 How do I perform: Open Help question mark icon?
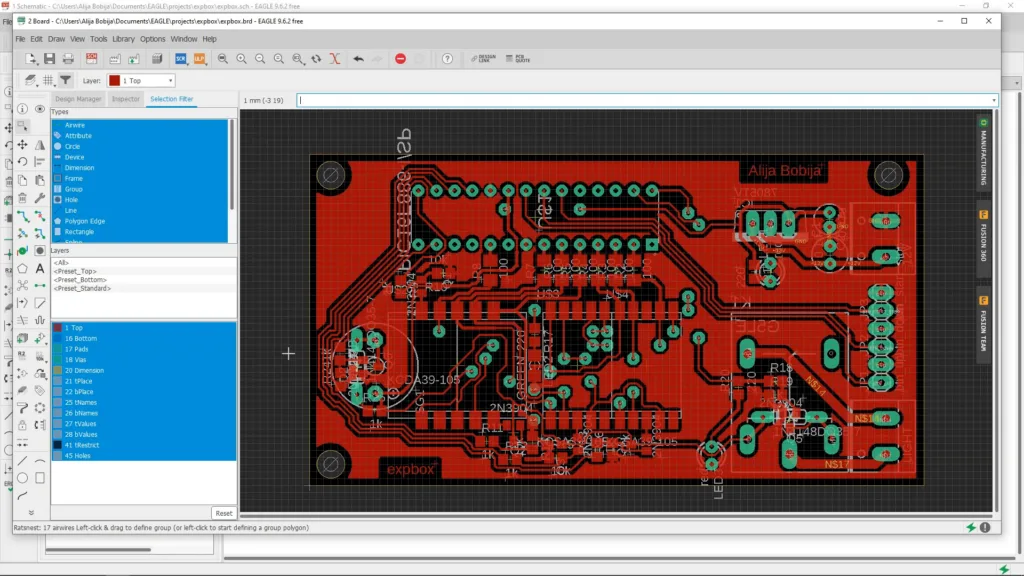447,59
